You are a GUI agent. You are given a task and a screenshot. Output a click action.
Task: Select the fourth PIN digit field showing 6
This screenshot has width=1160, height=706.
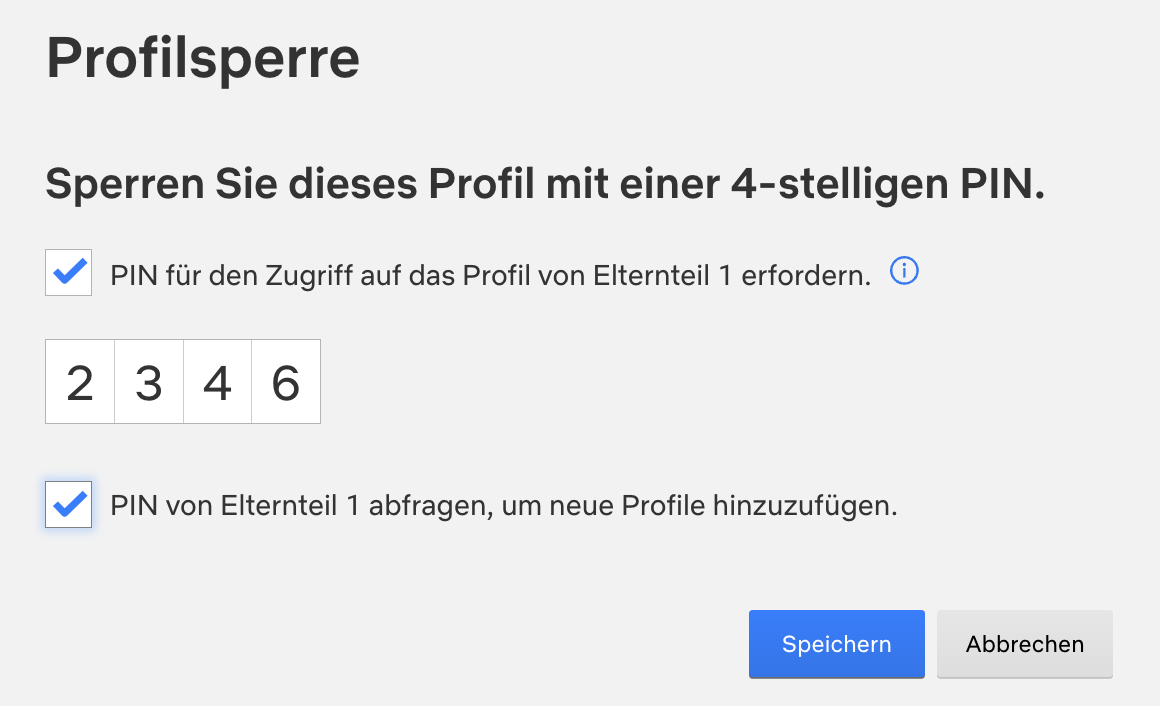click(x=286, y=382)
